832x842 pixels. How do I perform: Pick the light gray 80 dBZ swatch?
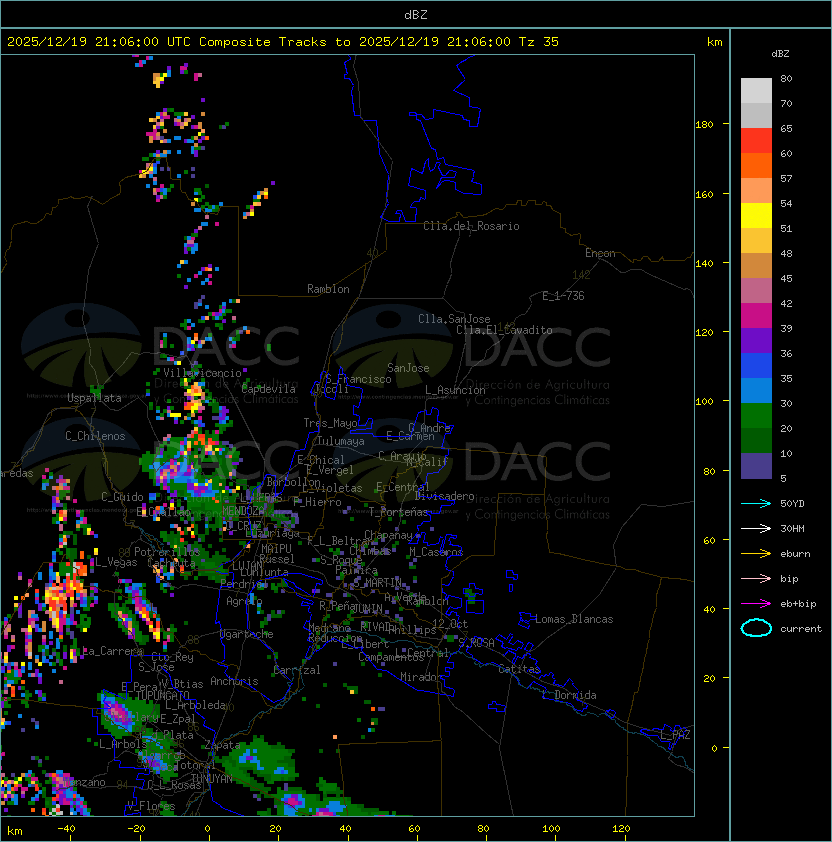pyautogui.click(x=756, y=91)
